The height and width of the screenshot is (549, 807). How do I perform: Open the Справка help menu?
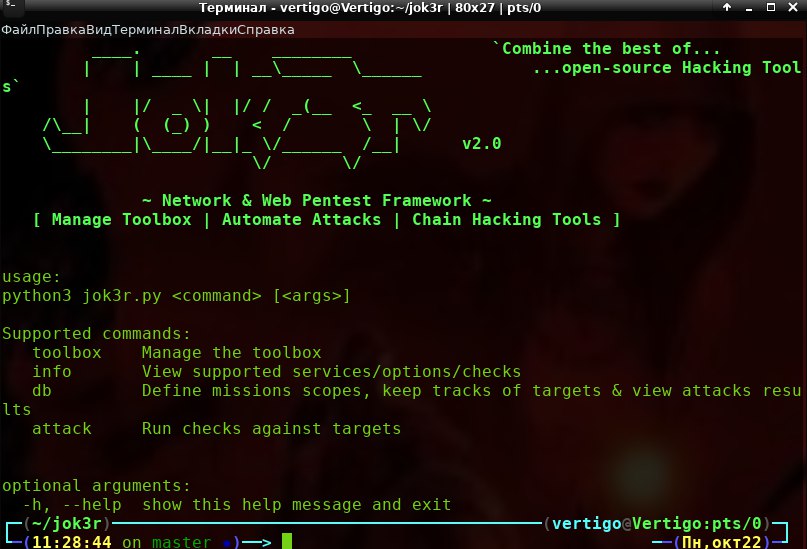click(x=266, y=30)
